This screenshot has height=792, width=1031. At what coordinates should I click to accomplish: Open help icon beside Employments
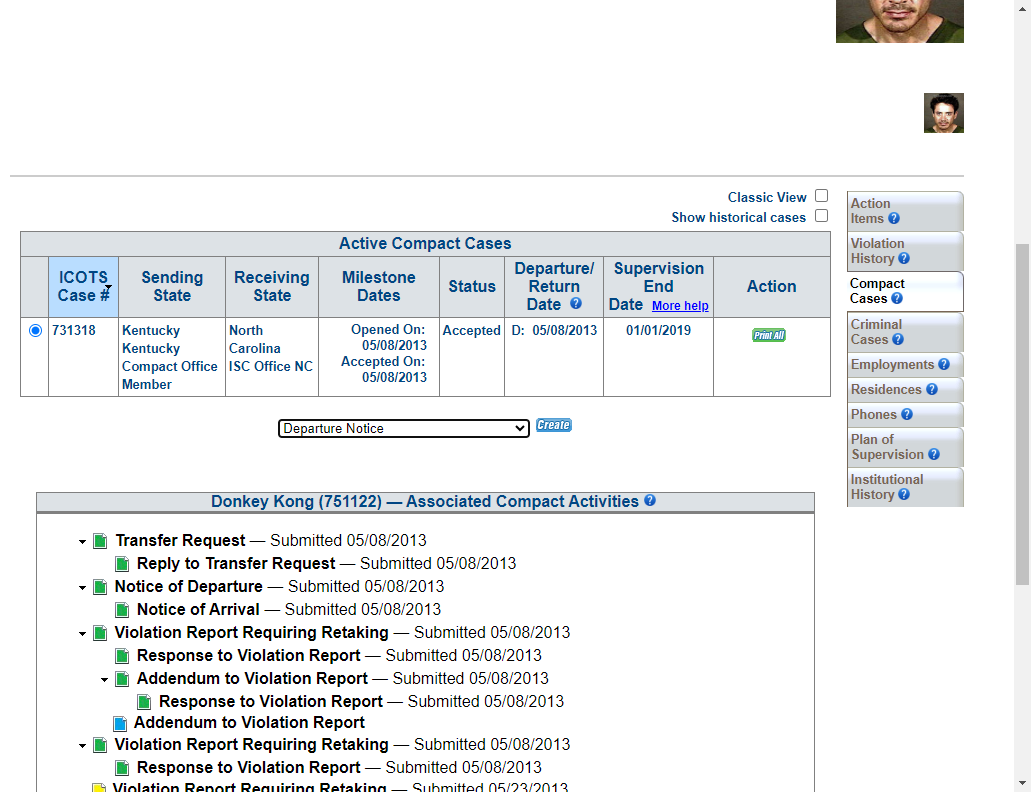click(944, 364)
